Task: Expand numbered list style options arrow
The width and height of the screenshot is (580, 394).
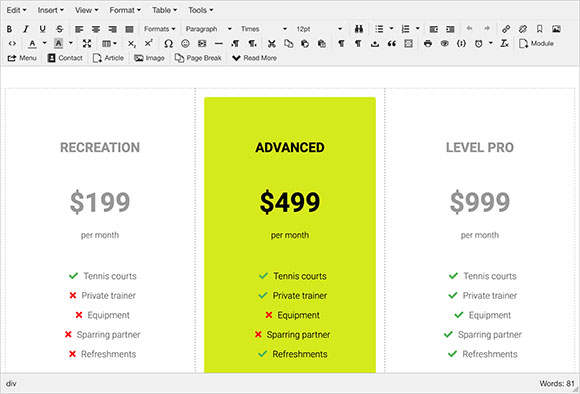Action: [x=418, y=28]
